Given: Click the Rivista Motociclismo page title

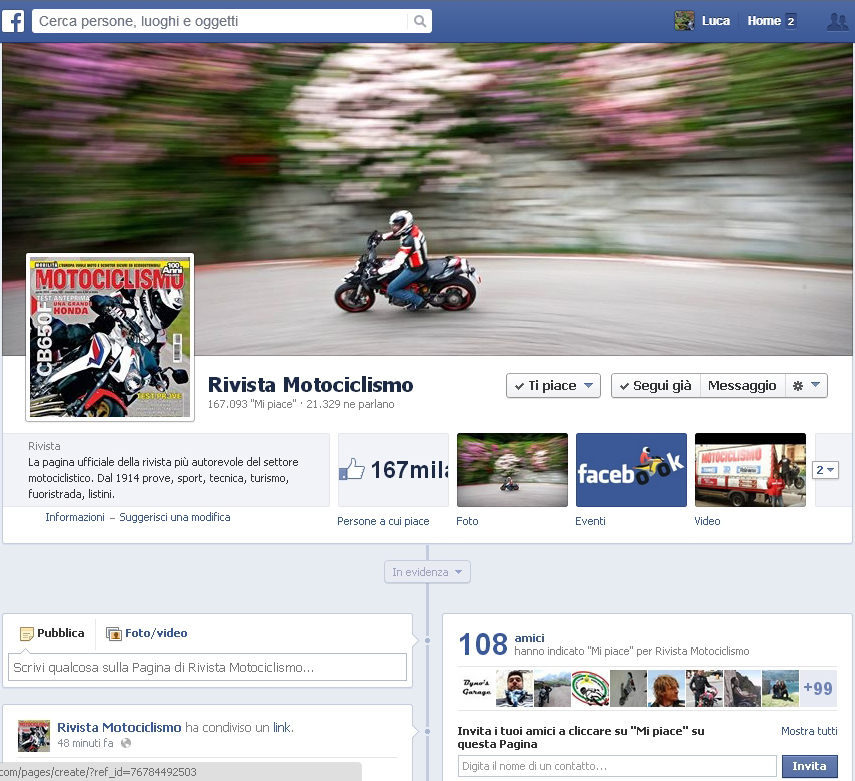Looking at the screenshot, I should pyautogui.click(x=310, y=385).
